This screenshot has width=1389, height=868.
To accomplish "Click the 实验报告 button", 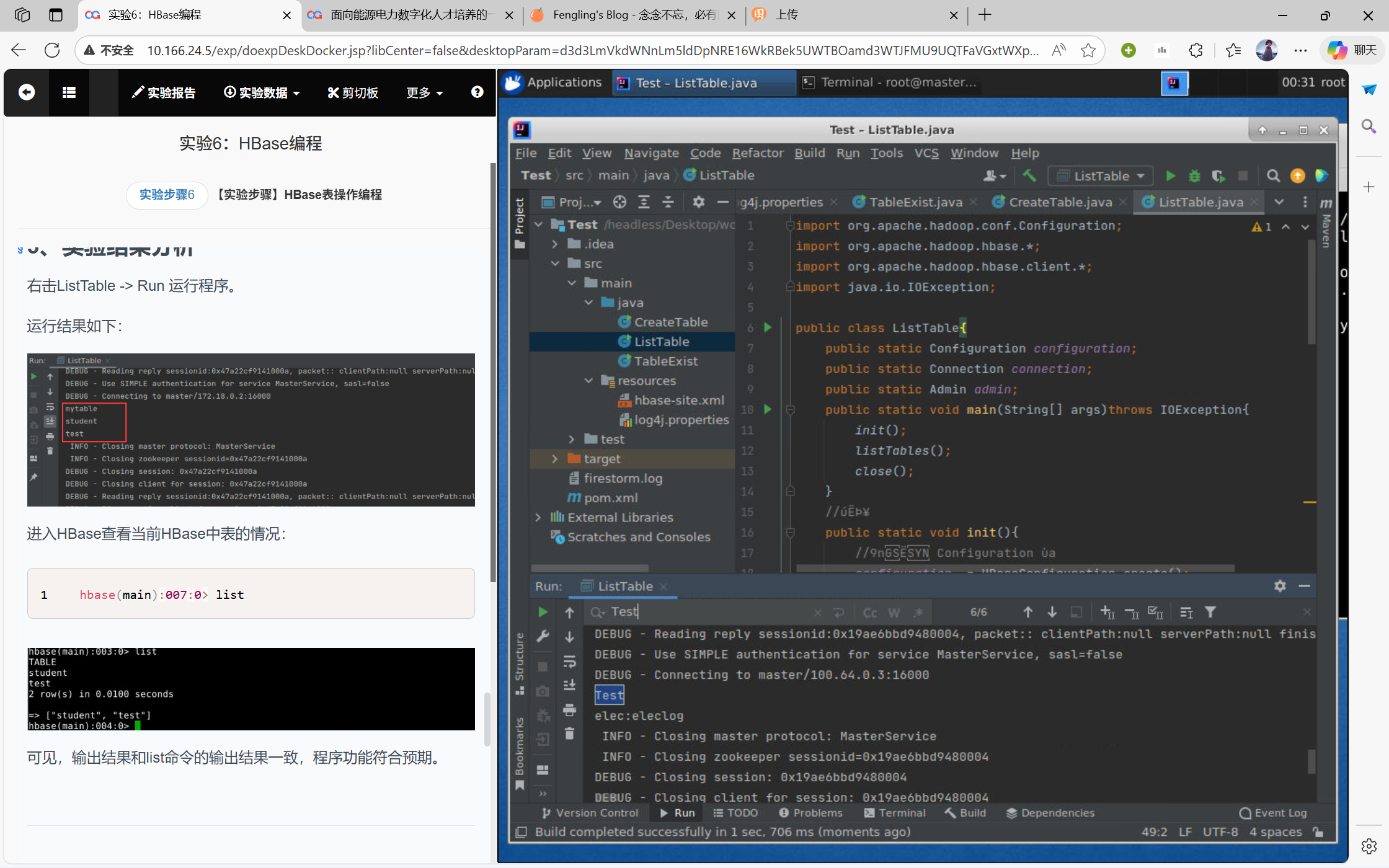I will pyautogui.click(x=164, y=92).
